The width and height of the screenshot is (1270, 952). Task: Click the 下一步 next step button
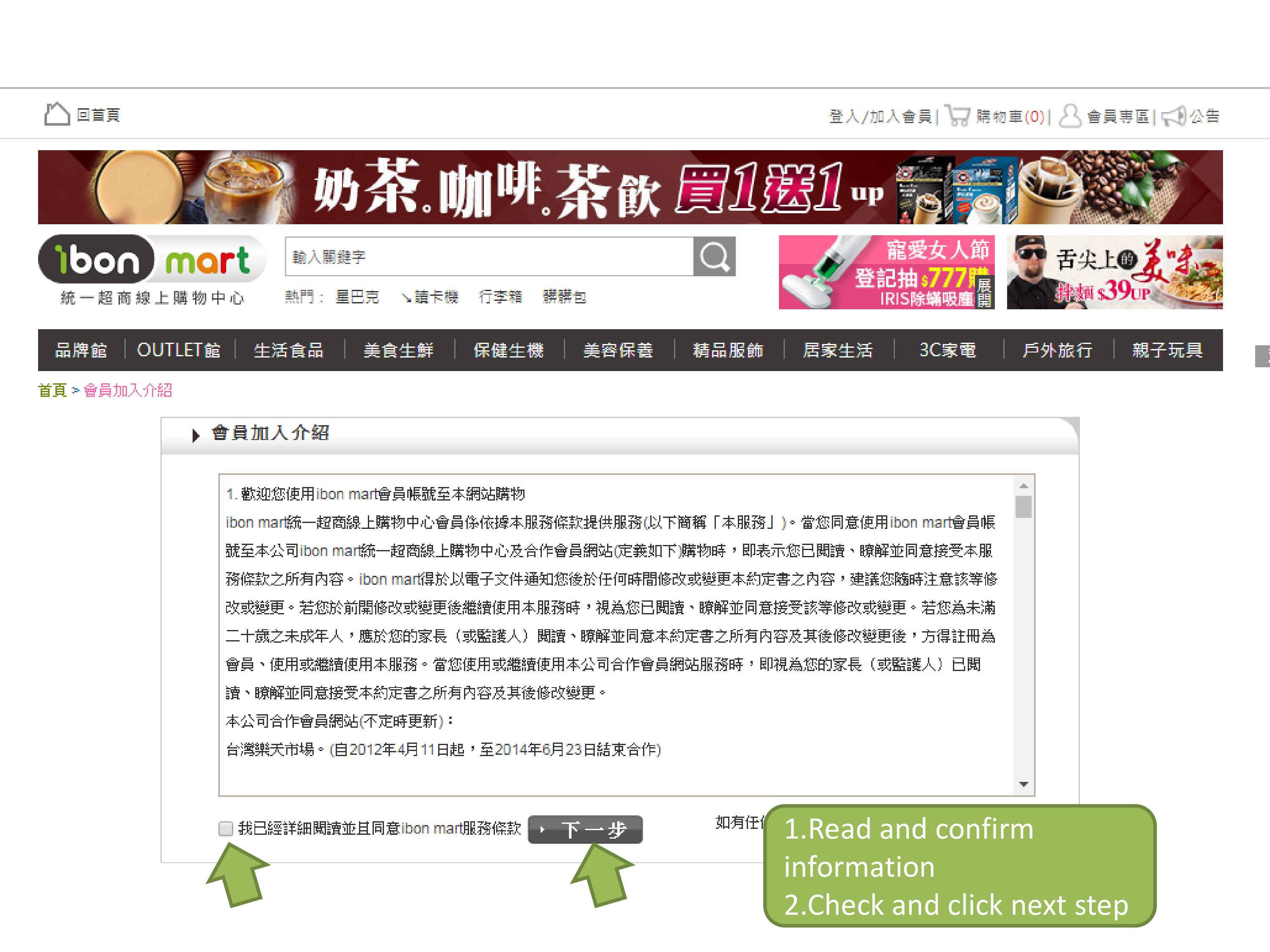point(585,829)
